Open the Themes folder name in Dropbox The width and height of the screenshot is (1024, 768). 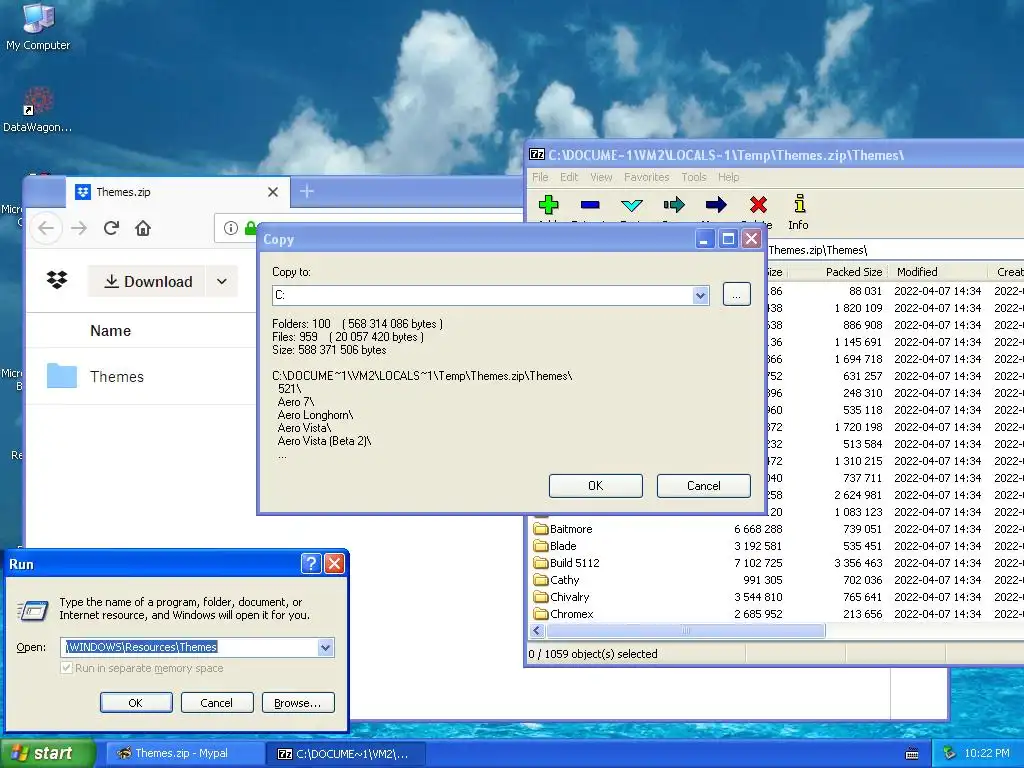coord(117,377)
